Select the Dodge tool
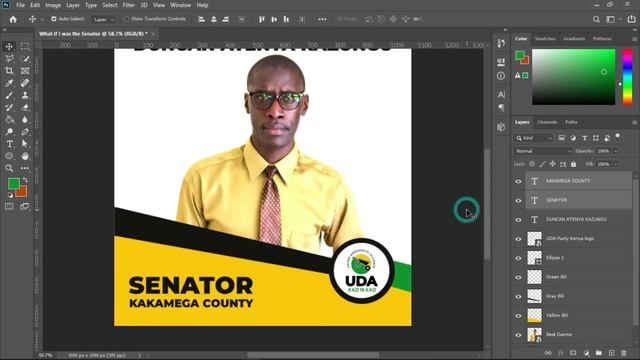 coord(9,132)
